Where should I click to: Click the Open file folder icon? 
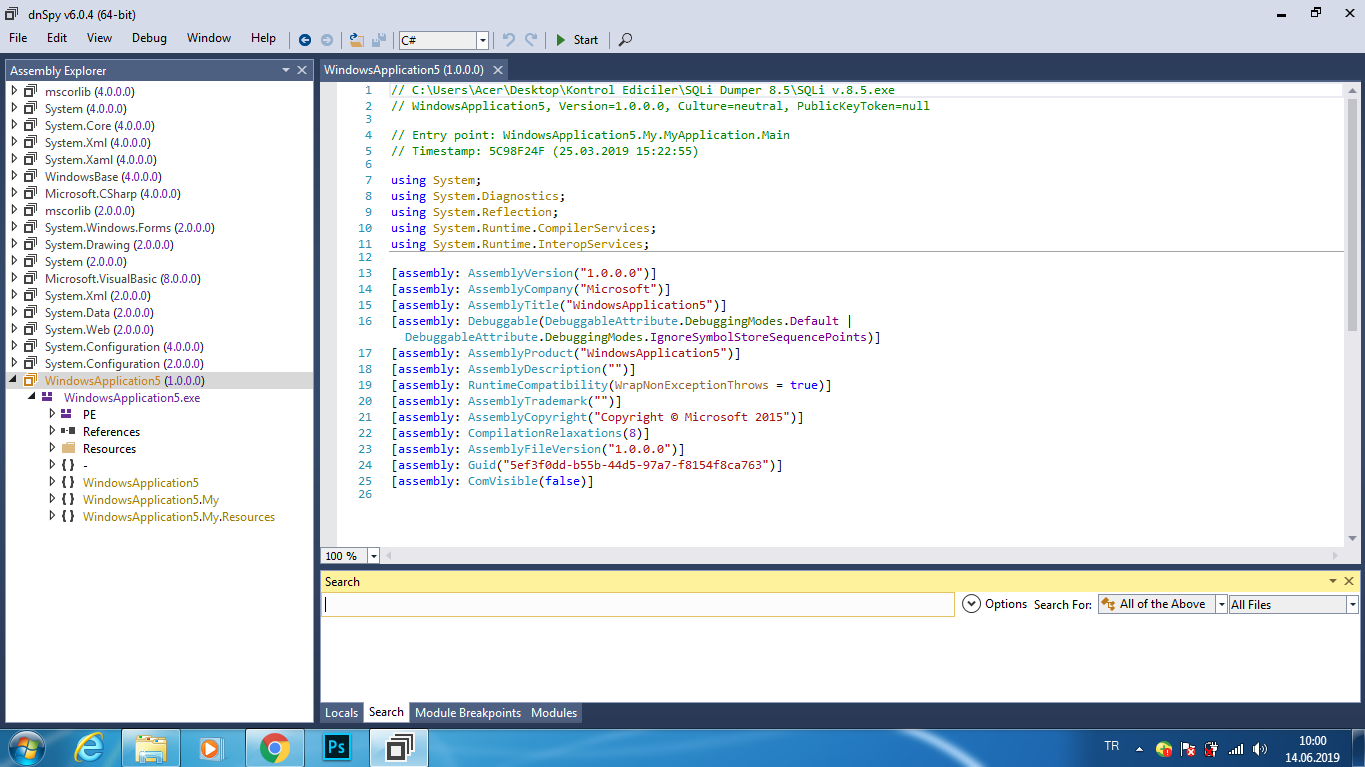[x=356, y=40]
